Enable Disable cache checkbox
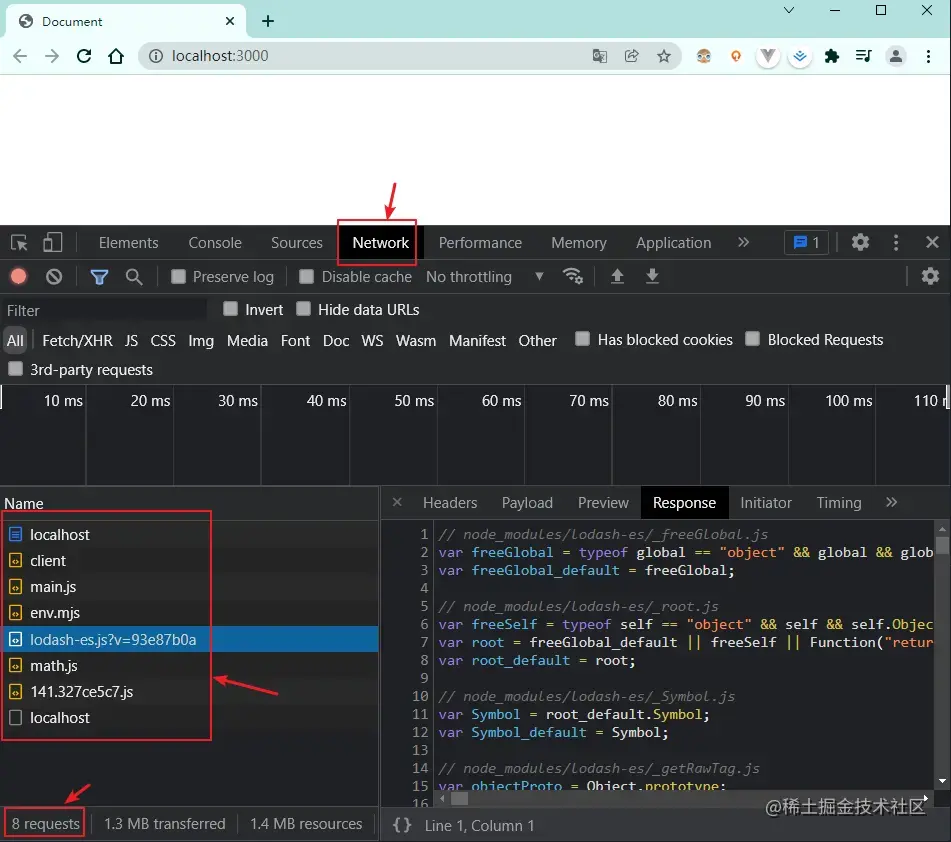Screen dimensions: 951x842 (x=307, y=277)
